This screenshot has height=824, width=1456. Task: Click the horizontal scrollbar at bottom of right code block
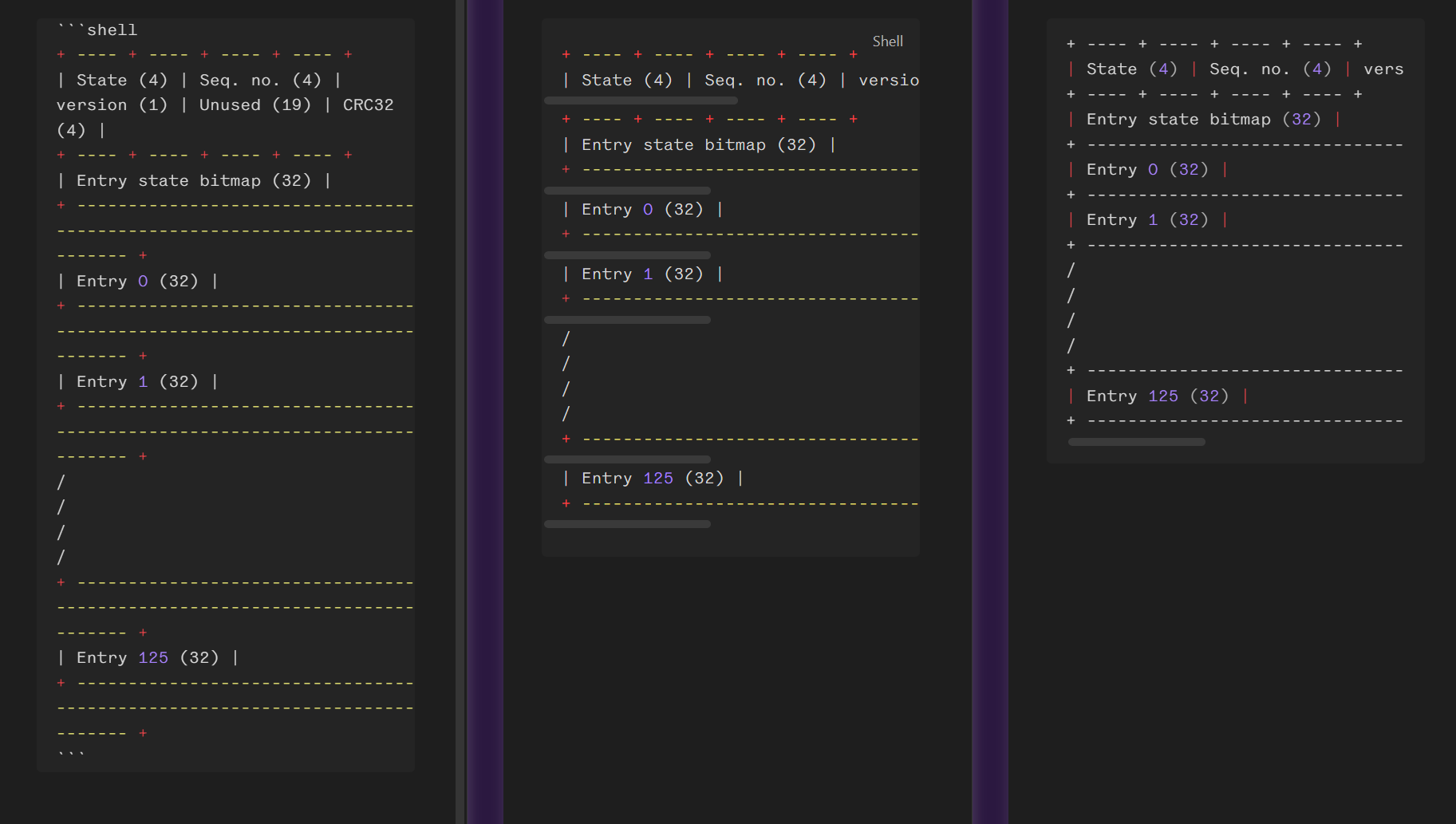pyautogui.click(x=1137, y=442)
